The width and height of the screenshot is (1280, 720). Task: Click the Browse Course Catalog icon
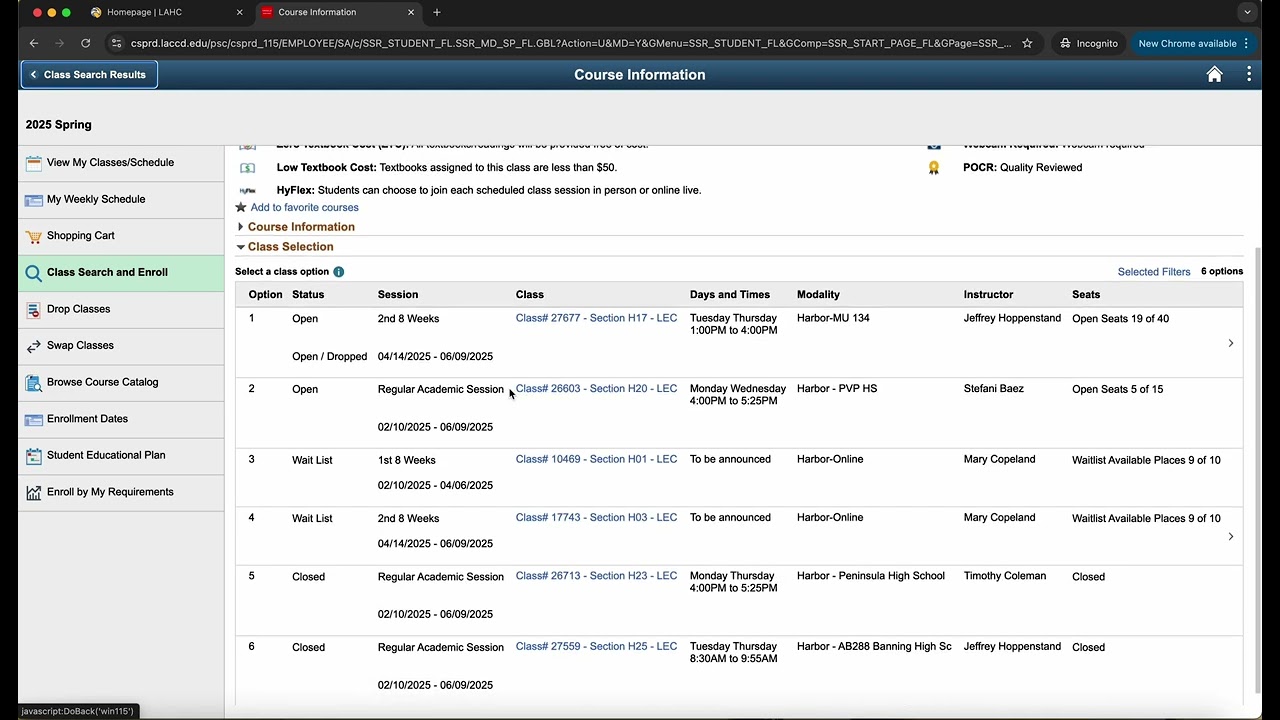coord(34,382)
